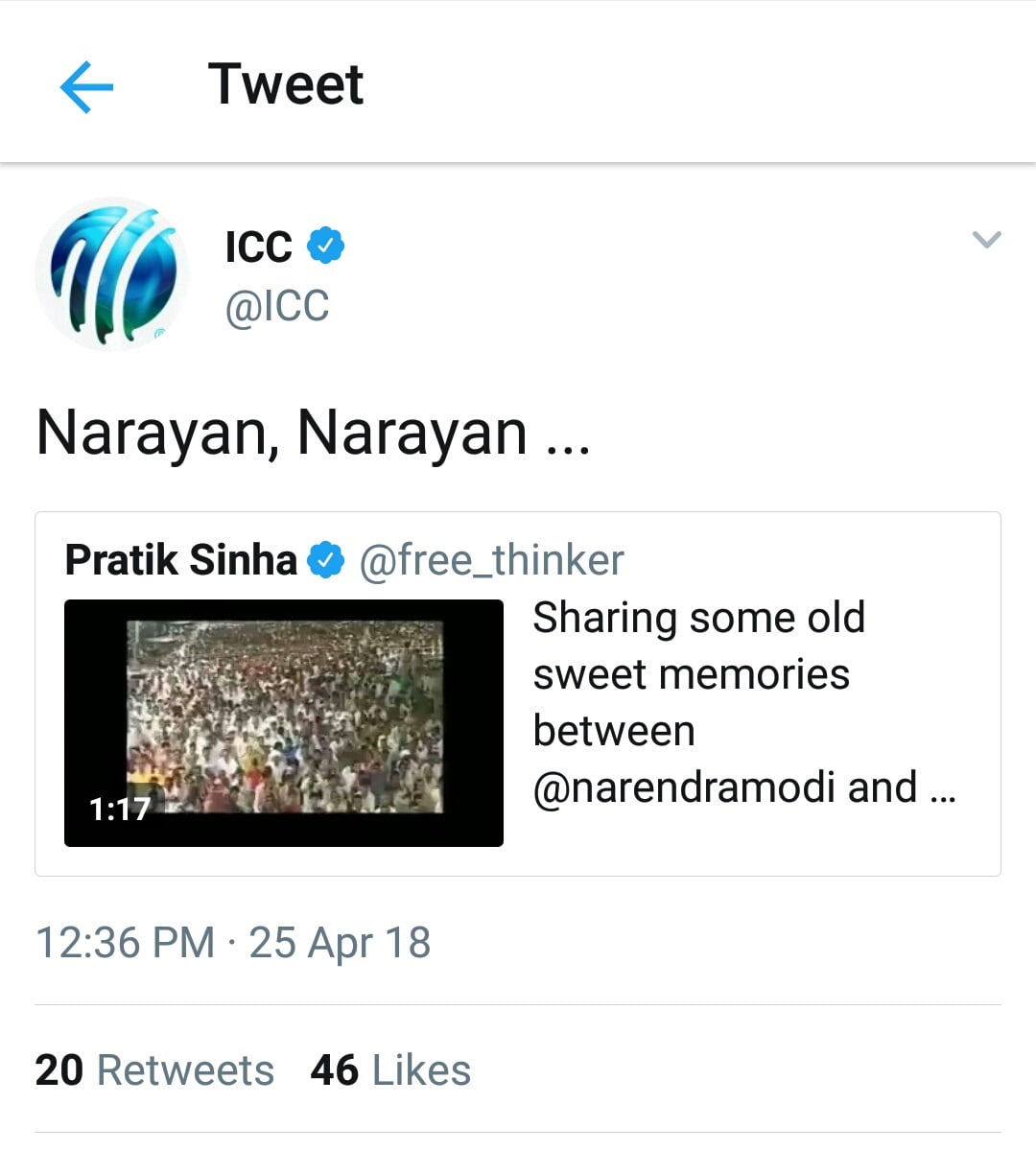Expand tweet options chevron menu
Screen dimensions: 1036x1151
tap(986, 240)
